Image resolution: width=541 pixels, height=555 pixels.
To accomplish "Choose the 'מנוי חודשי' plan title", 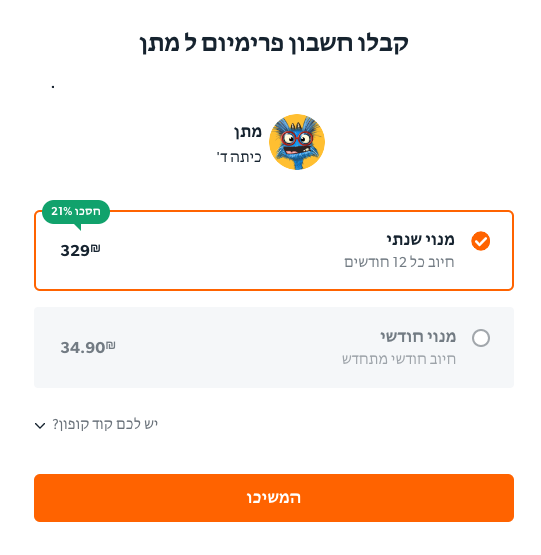I will click(418, 337).
